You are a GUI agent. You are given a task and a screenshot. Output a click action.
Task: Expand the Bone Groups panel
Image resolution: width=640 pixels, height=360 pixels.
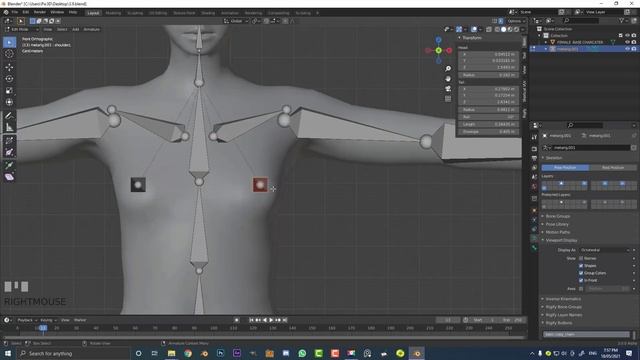tap(558, 216)
